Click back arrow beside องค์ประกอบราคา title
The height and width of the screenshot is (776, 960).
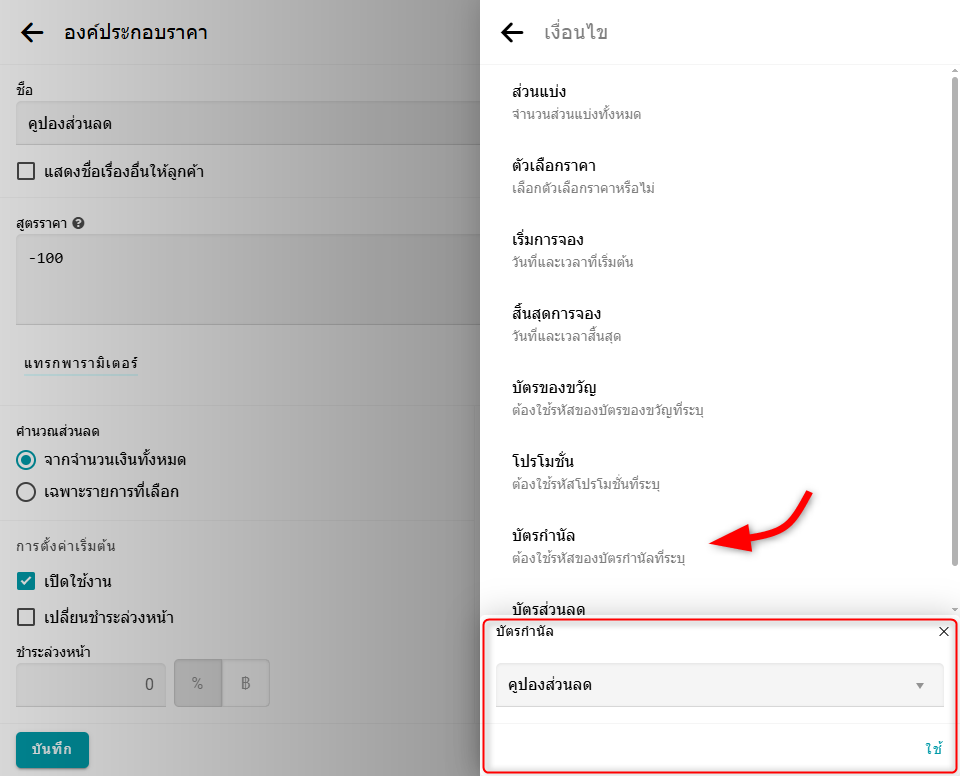coord(32,33)
